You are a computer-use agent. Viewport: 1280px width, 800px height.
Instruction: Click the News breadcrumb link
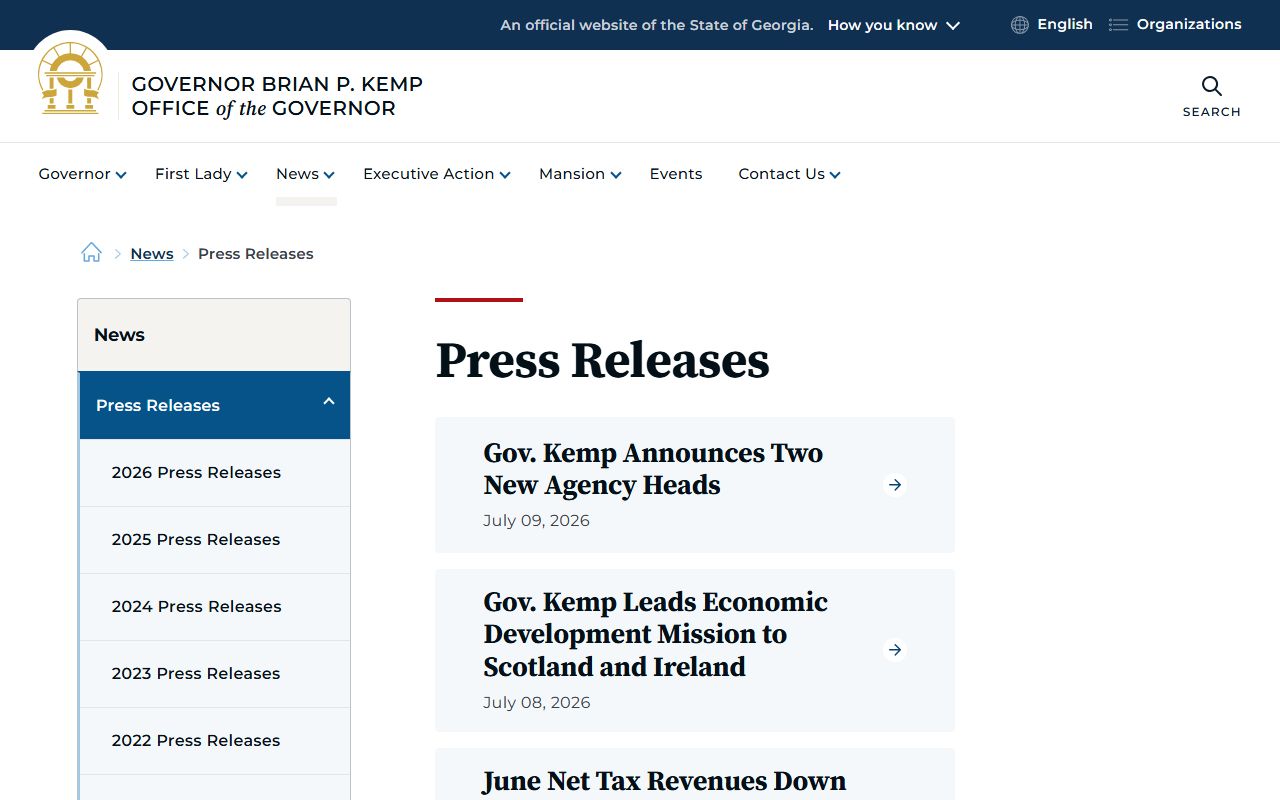pyautogui.click(x=152, y=254)
